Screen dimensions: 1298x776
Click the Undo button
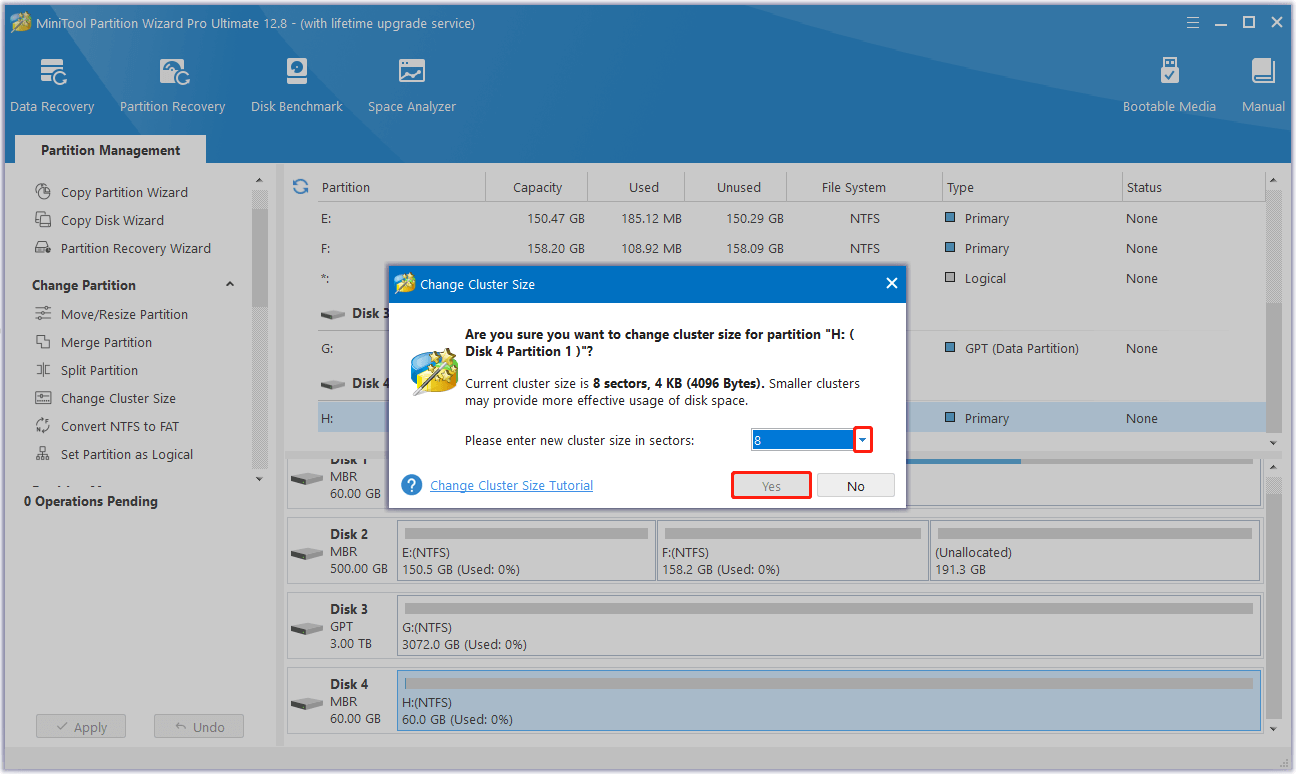(198, 727)
